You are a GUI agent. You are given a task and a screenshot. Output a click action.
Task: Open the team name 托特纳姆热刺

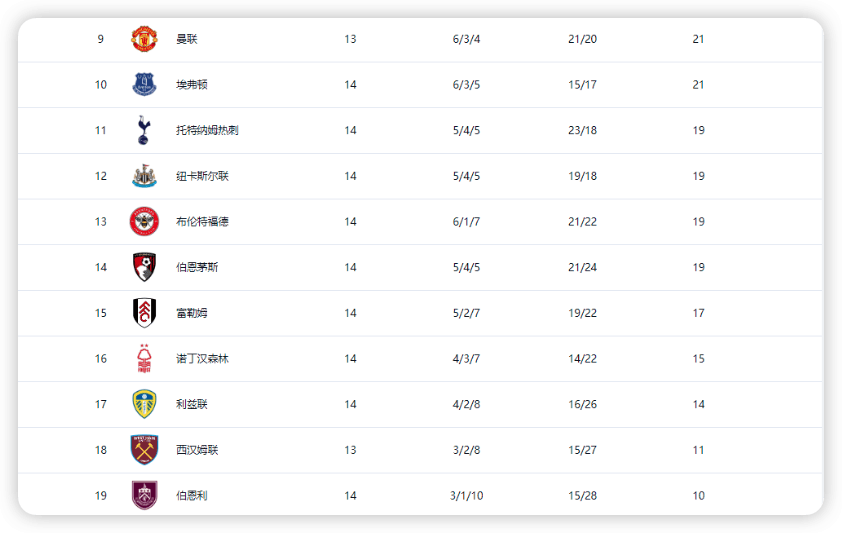tap(207, 130)
